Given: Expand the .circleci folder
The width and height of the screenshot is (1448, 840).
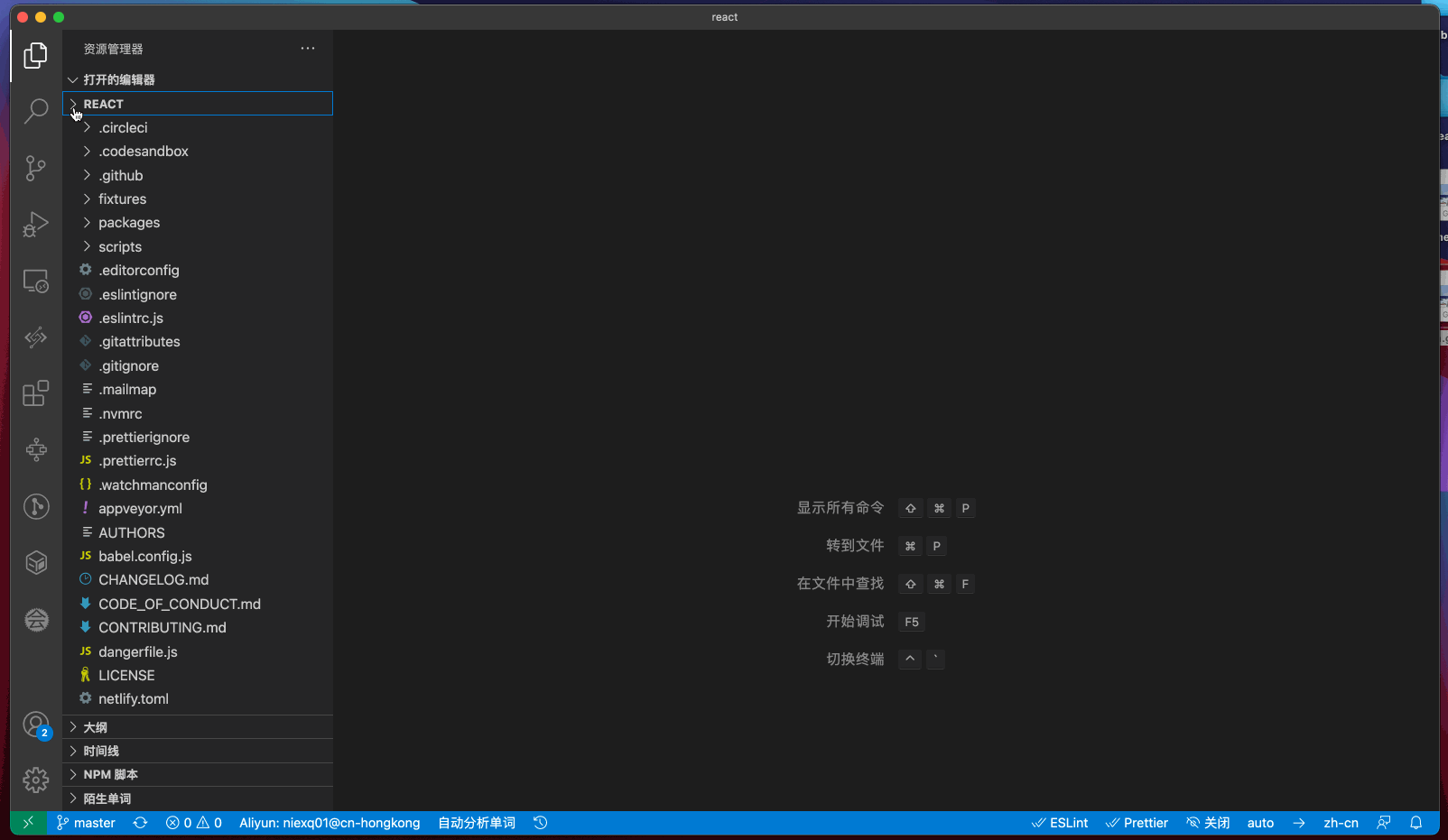Looking at the screenshot, I should [198, 127].
